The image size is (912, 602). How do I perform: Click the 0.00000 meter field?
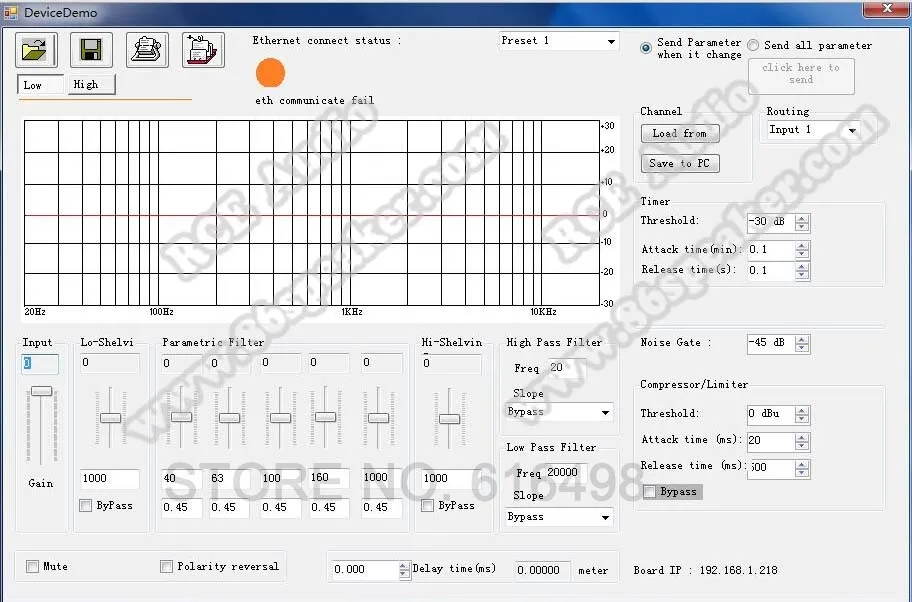click(542, 570)
